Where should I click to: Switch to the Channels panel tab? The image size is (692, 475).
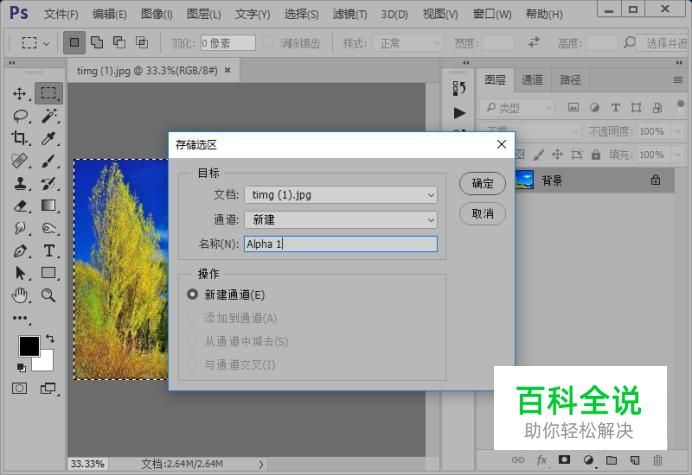(532, 80)
